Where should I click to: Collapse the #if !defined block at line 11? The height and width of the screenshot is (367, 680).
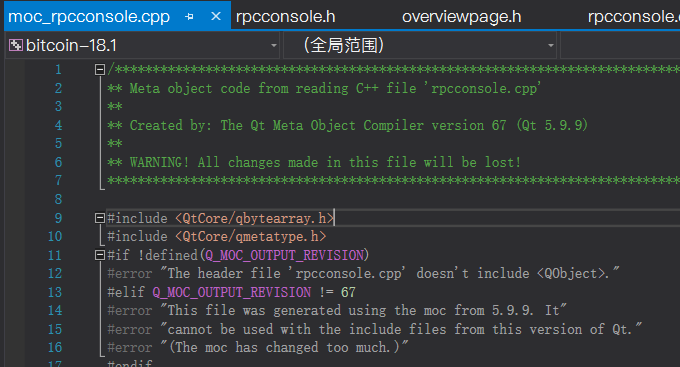100,255
